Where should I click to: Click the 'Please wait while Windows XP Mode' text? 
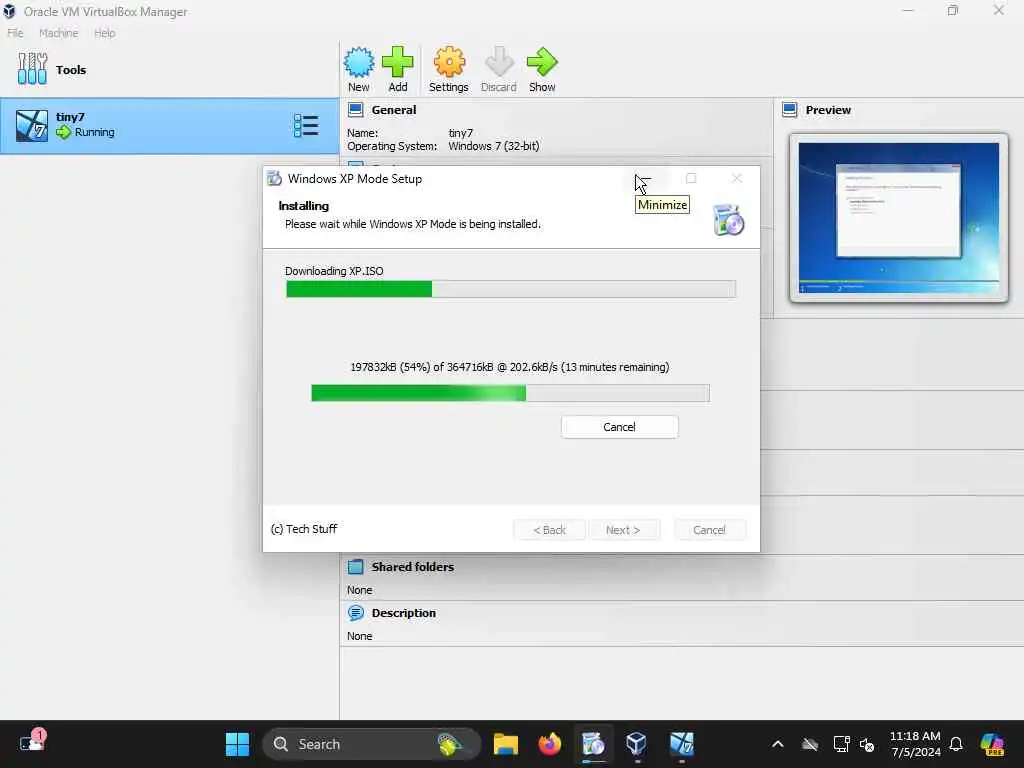click(x=413, y=224)
